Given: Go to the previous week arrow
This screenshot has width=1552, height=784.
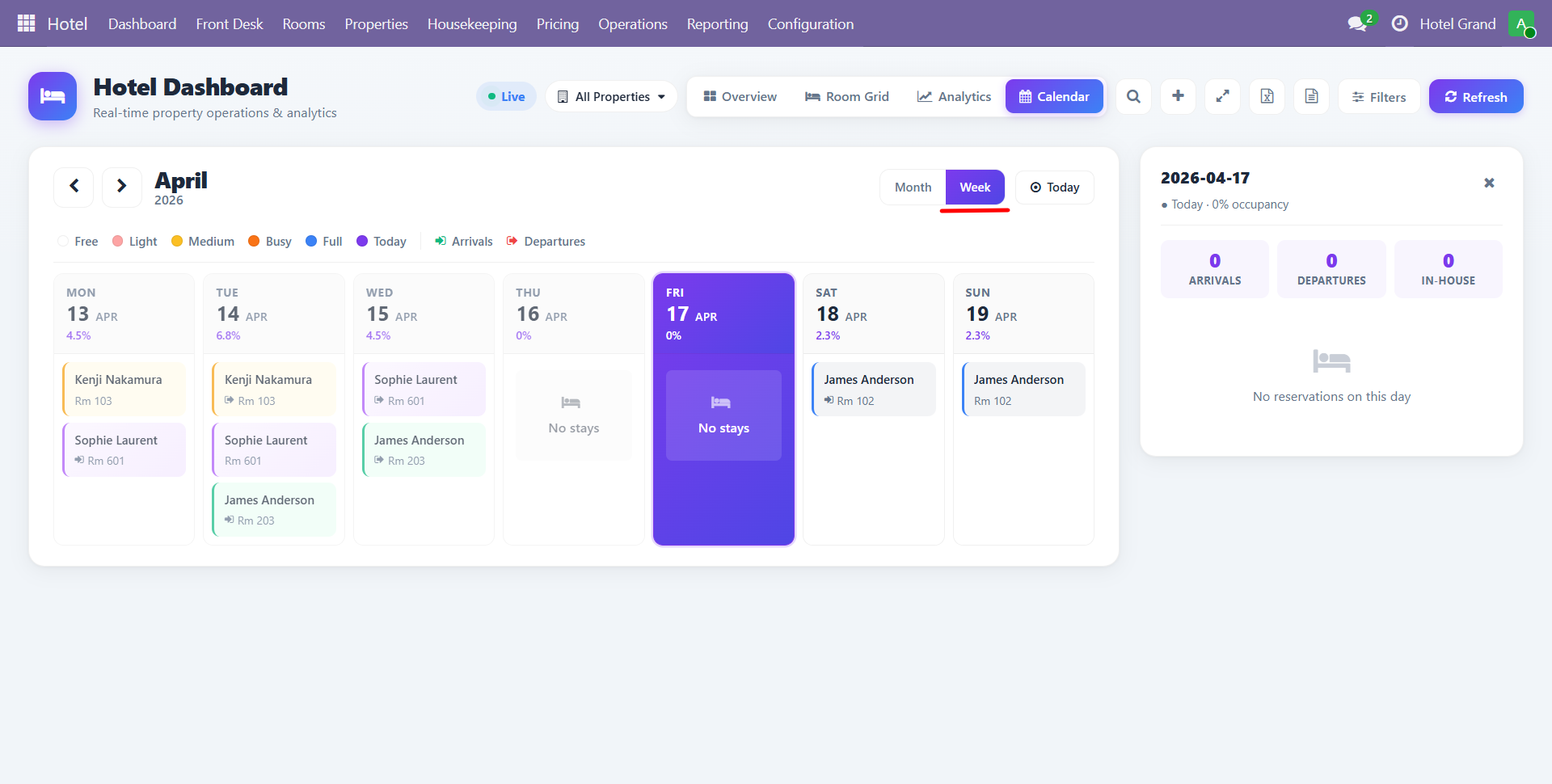Looking at the screenshot, I should pyautogui.click(x=74, y=187).
